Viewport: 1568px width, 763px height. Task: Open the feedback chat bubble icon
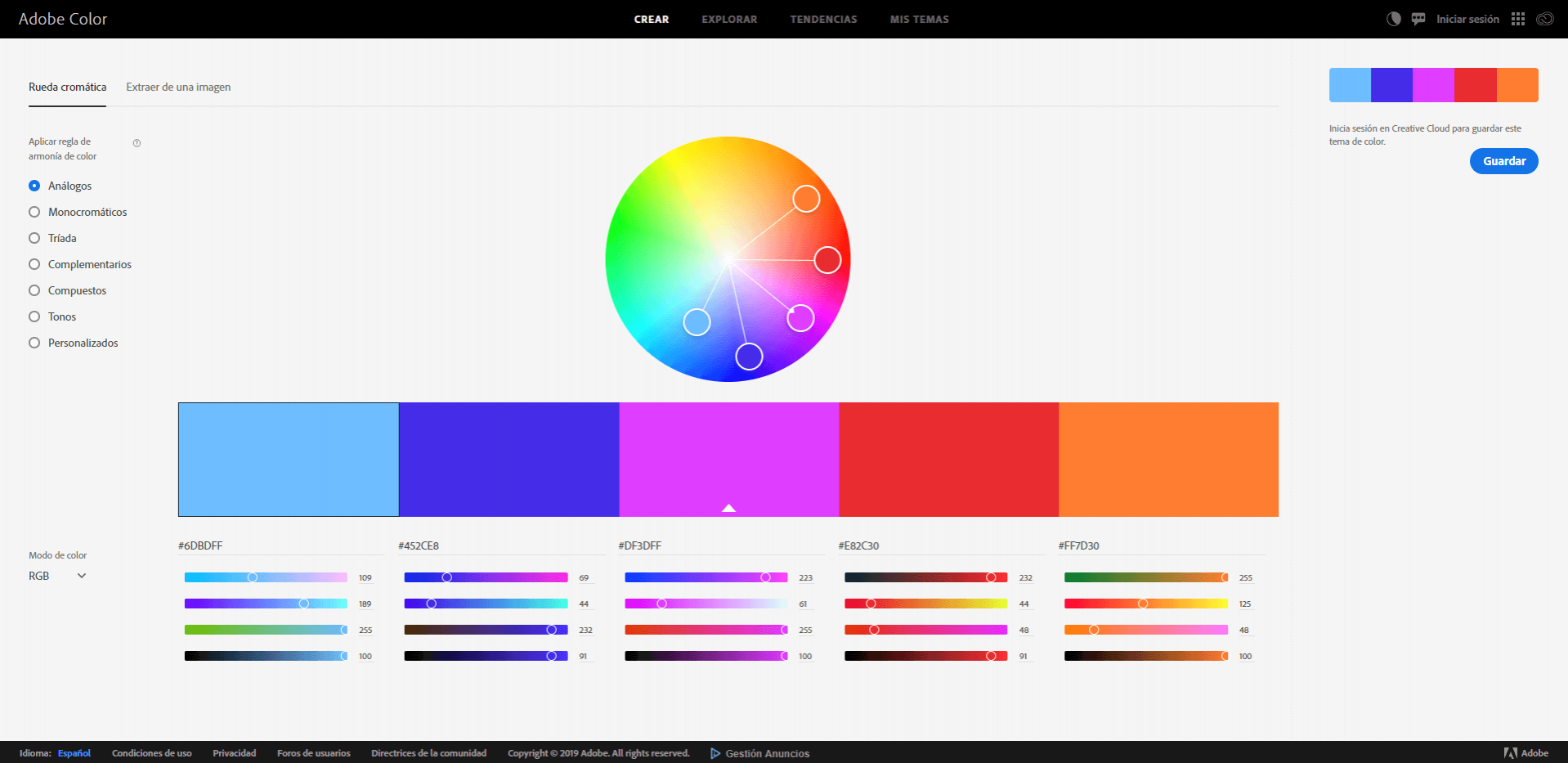1418,19
